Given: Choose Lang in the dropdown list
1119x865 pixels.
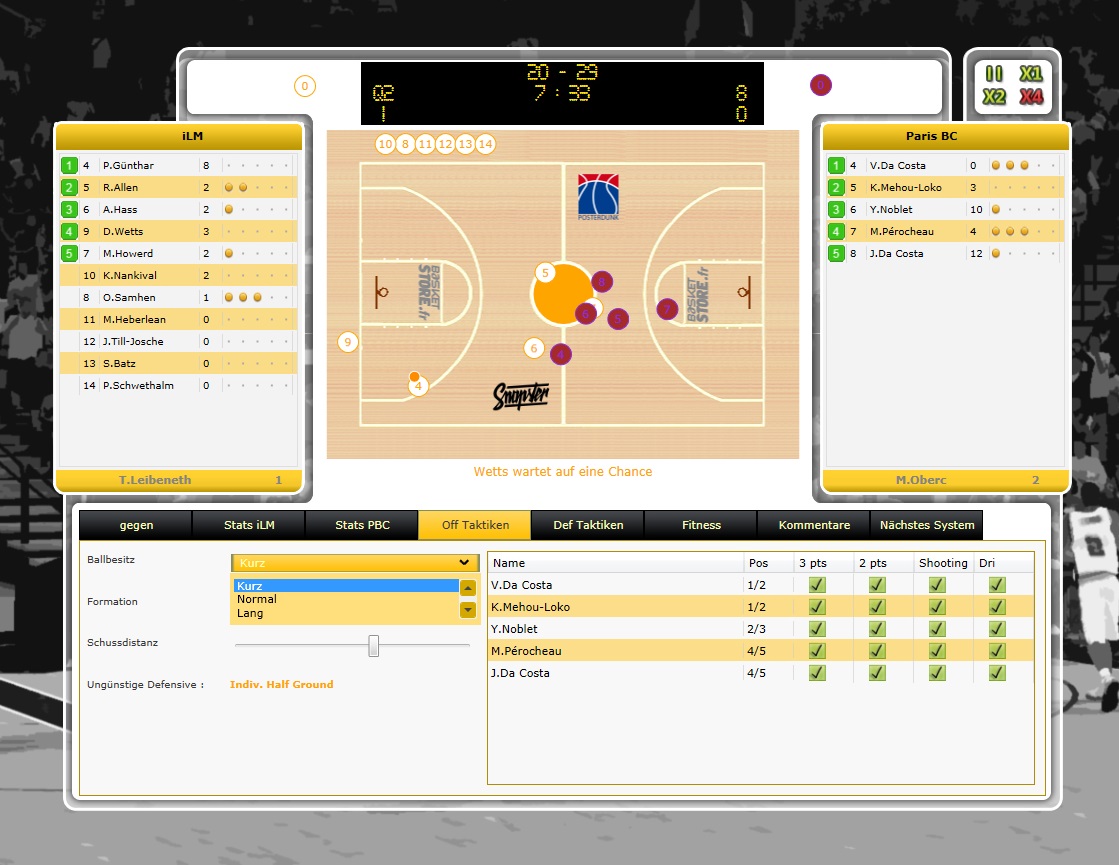Looking at the screenshot, I should click(x=250, y=613).
